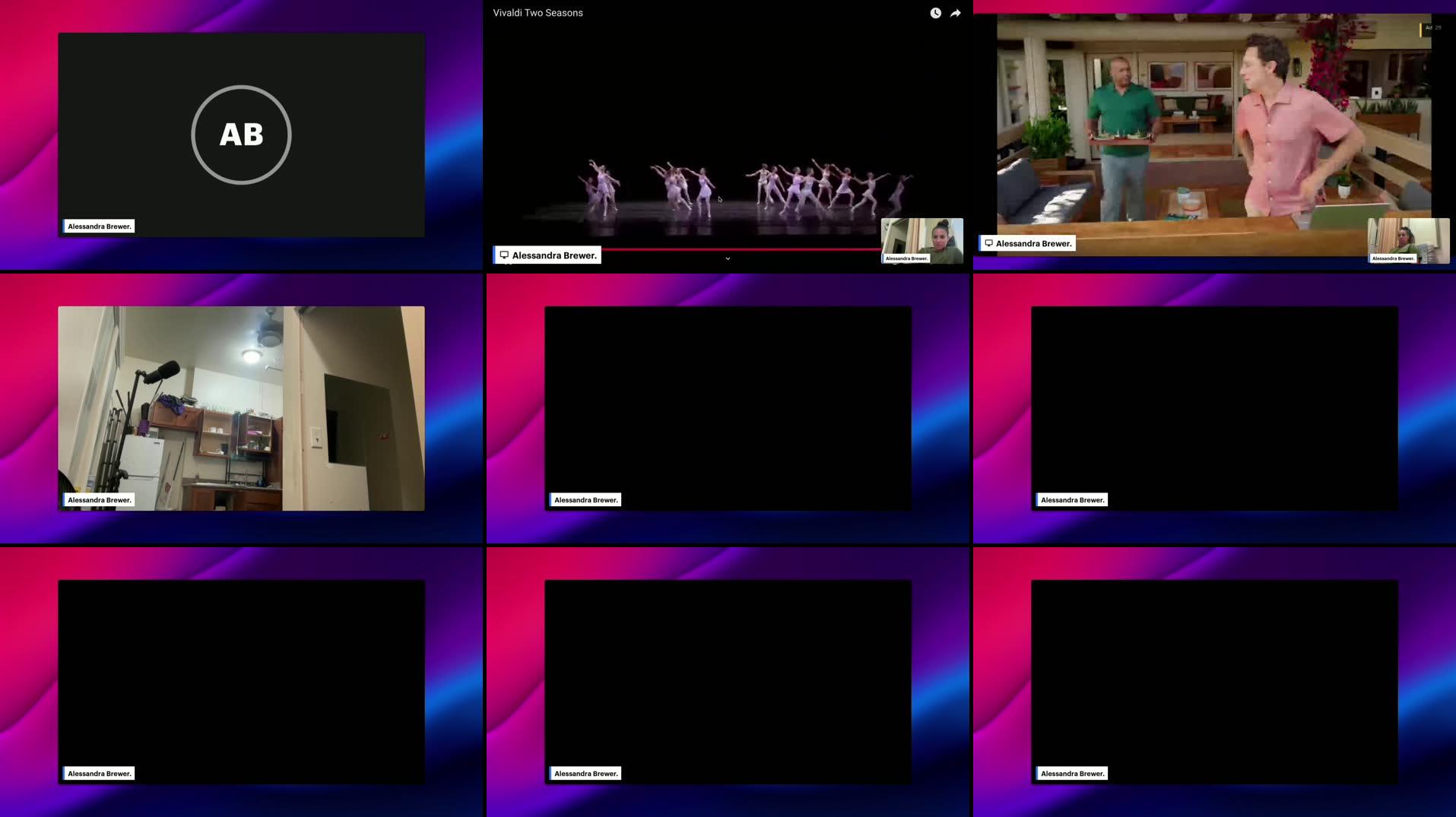This screenshot has height=817, width=1456.
Task: Click the 'Vivaldi Two Seasons' video title
Action: [x=538, y=13]
